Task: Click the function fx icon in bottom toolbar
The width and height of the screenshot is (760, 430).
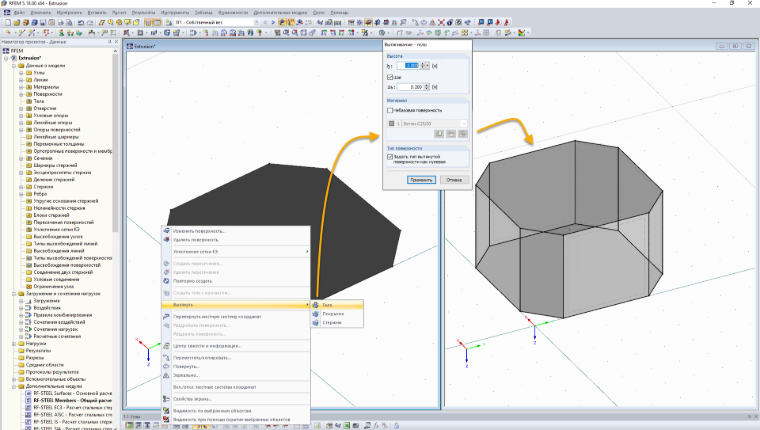Action: pyautogui.click(x=376, y=426)
